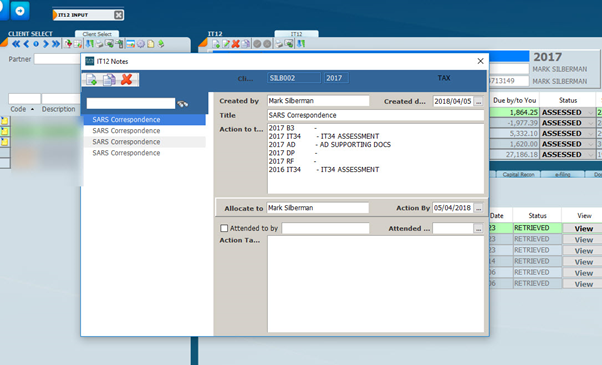Select the highlighted SARS Correspondence note
Image resolution: width=602 pixels, height=365 pixels.
click(145, 120)
